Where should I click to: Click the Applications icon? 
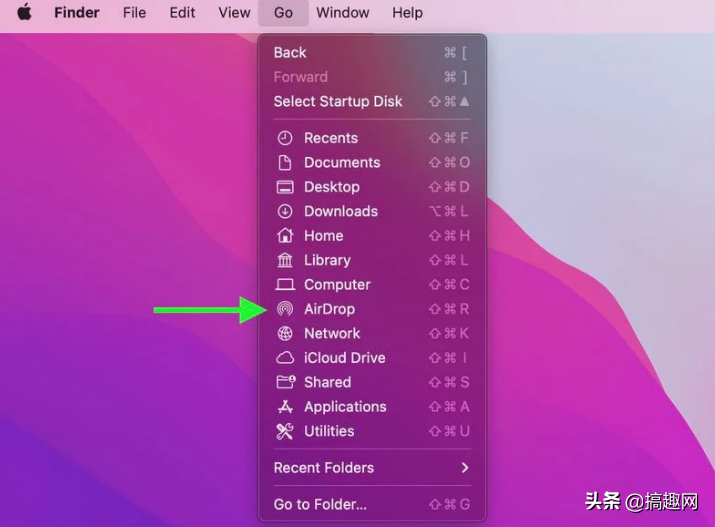tap(285, 407)
